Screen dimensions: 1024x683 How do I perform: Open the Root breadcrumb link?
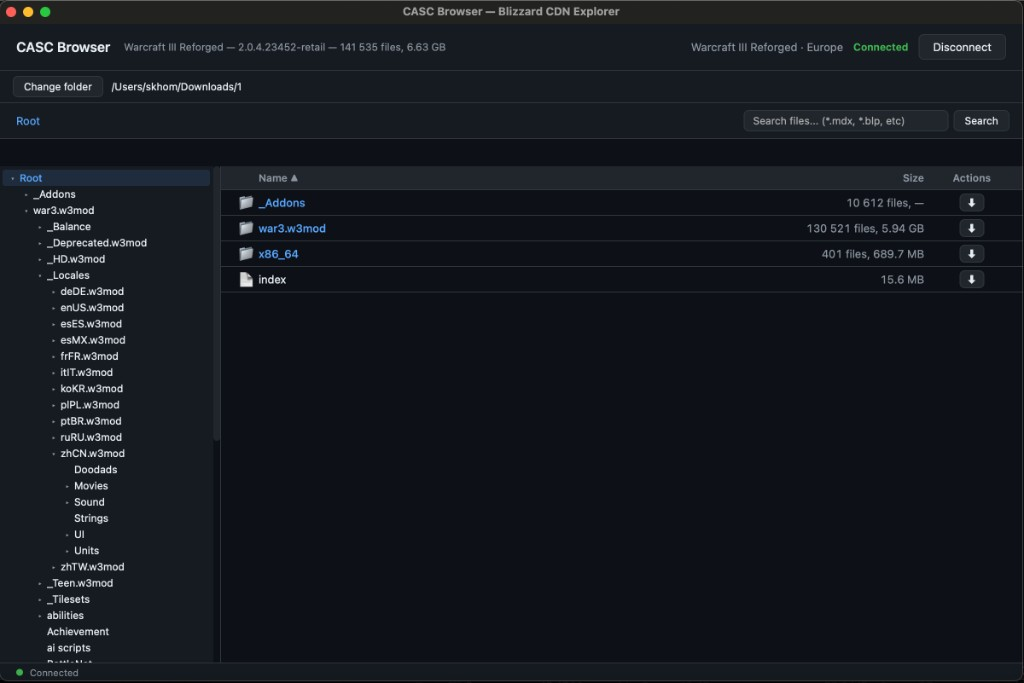tap(28, 121)
